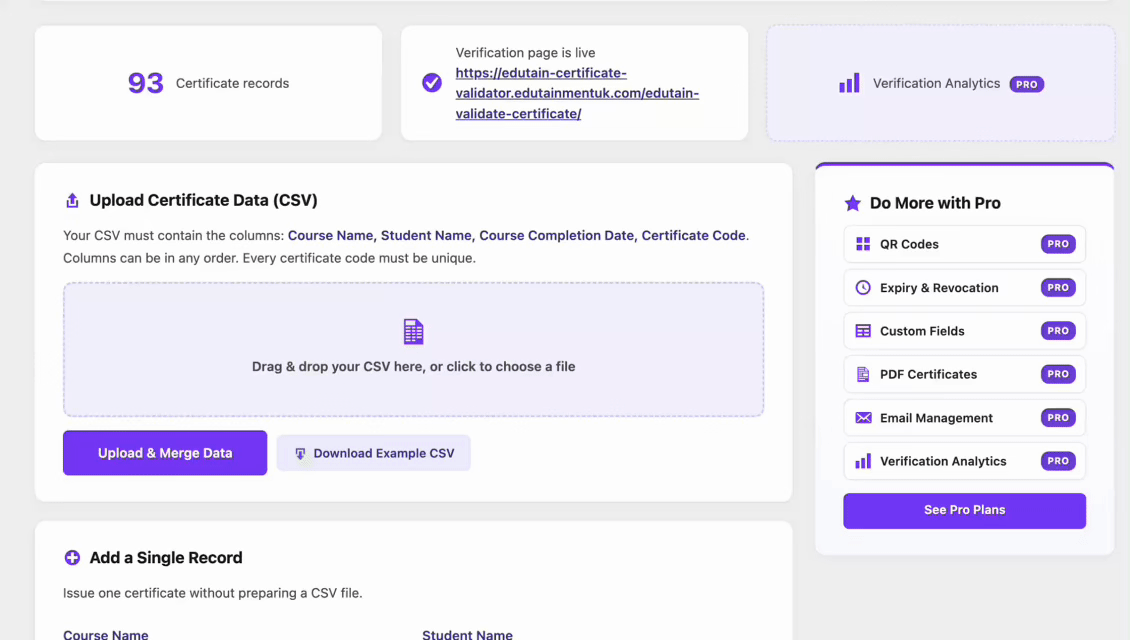Screen dimensions: 1130x640
Task: Click the 'Add a Single Record' heading
Action: point(166,558)
